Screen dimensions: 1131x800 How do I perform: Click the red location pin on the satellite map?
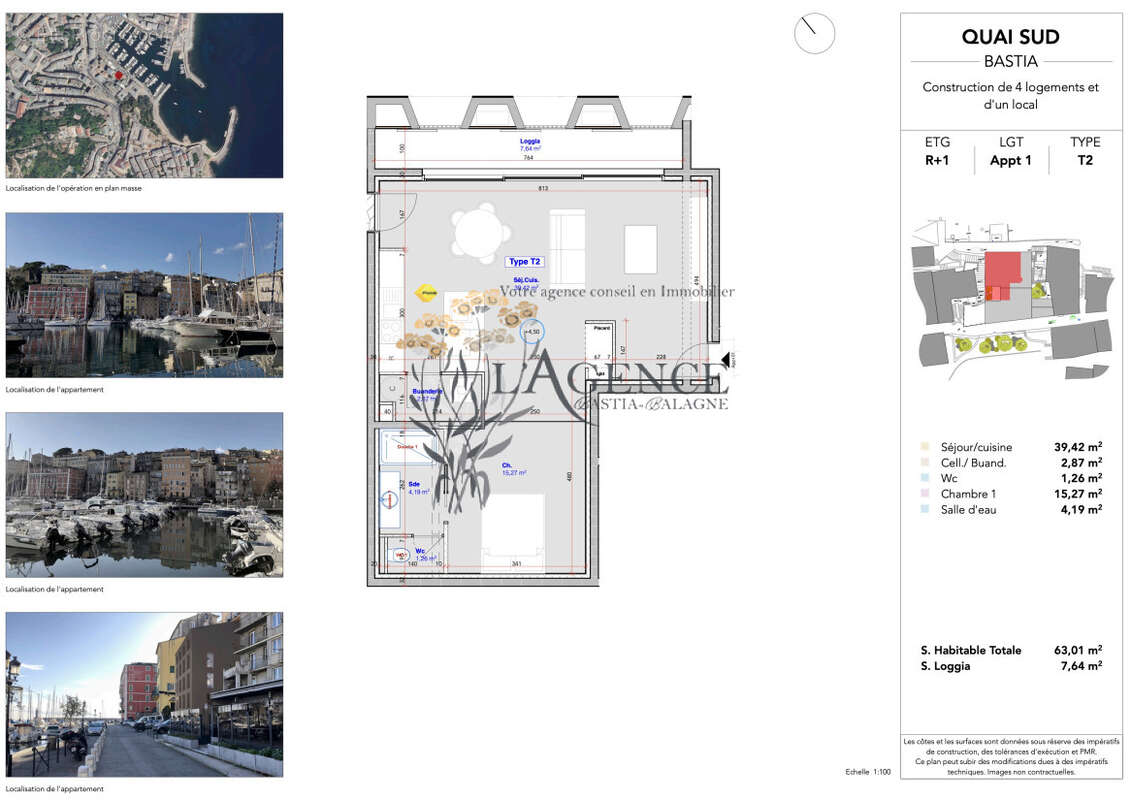[119, 75]
